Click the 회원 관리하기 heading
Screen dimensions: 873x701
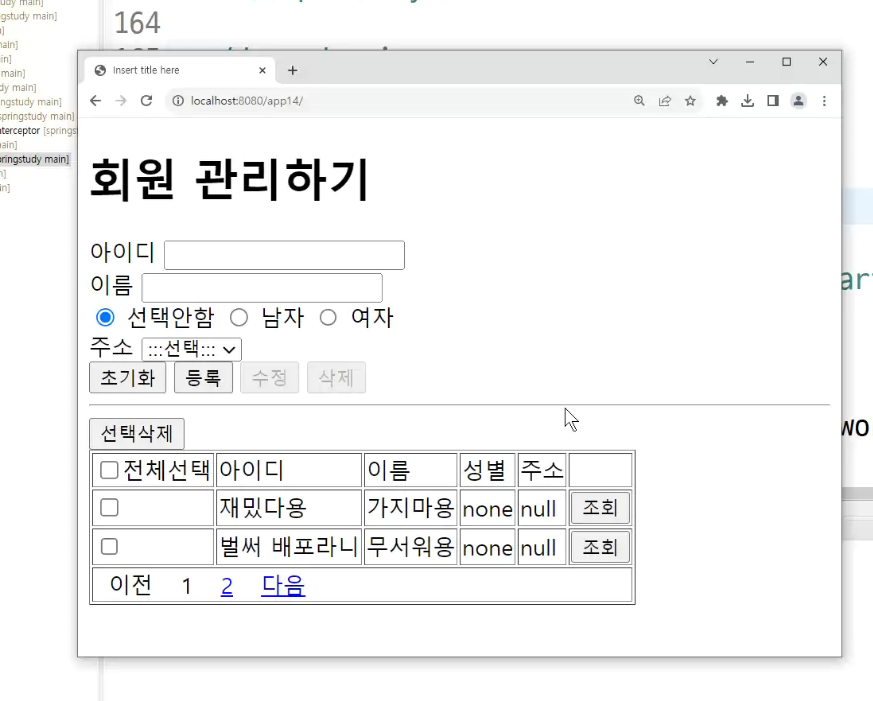(x=229, y=179)
